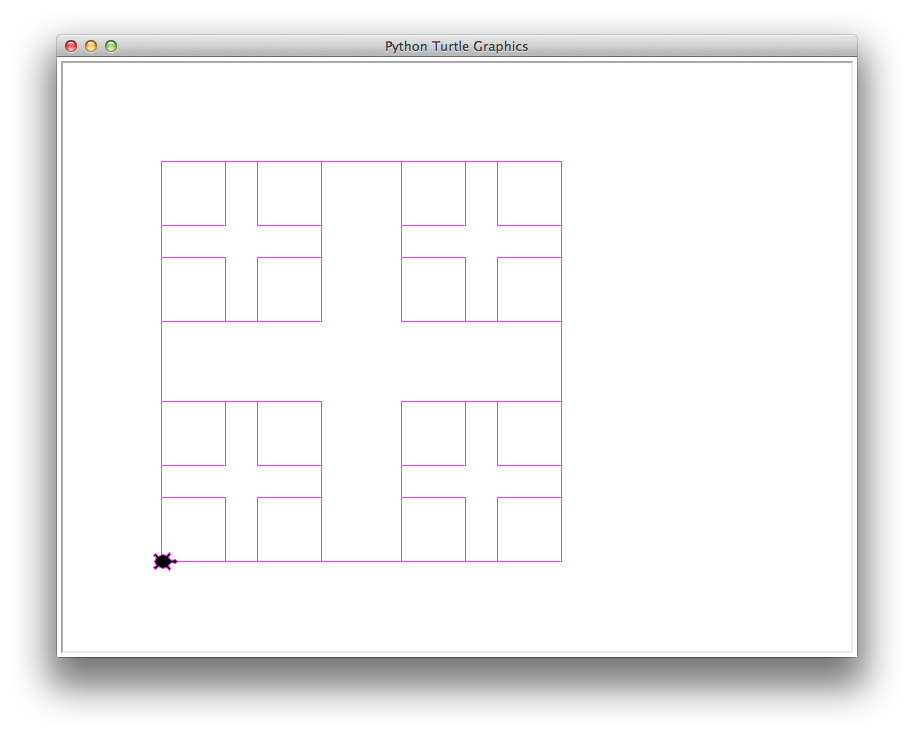This screenshot has height=736, width=914.
Task: Click the Python Turtle Graphics title text
Action: tap(456, 46)
